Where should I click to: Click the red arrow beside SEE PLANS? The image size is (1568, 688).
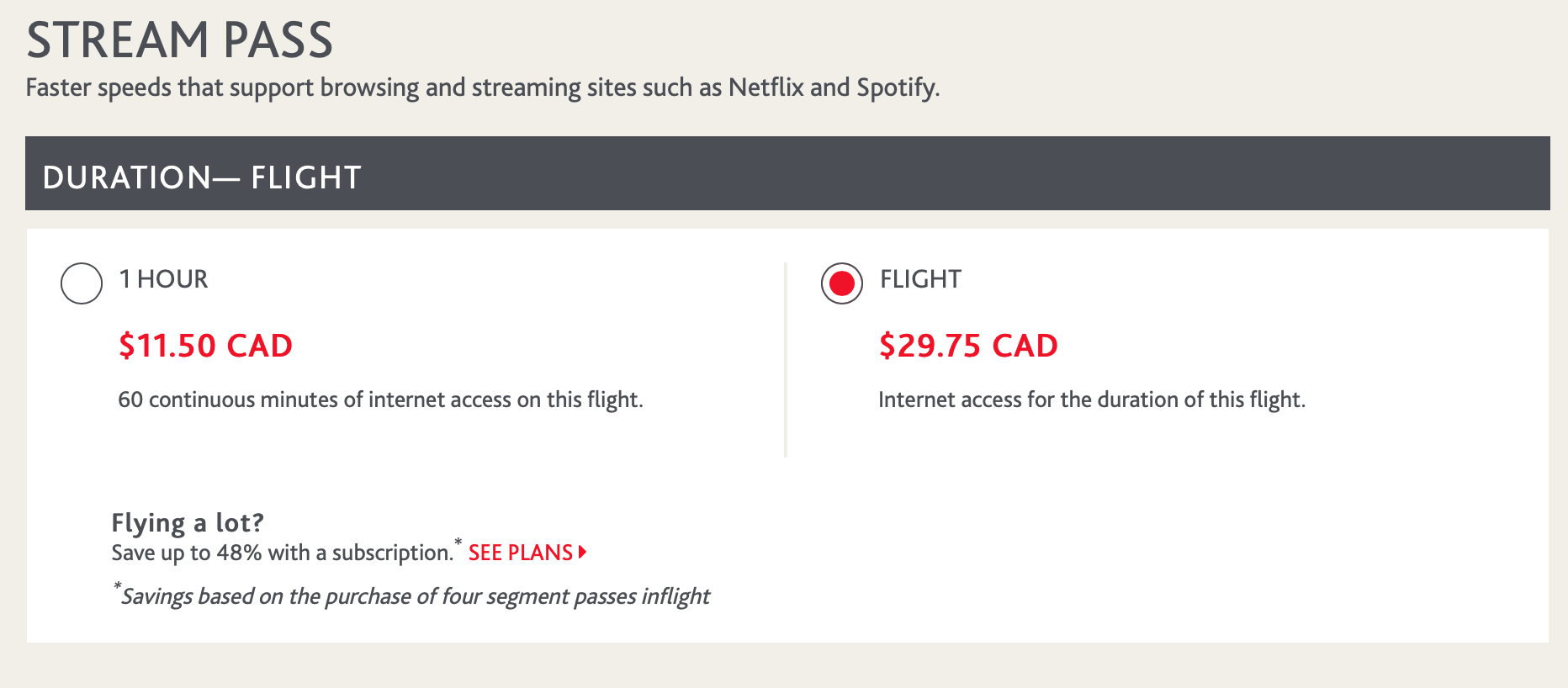(582, 553)
